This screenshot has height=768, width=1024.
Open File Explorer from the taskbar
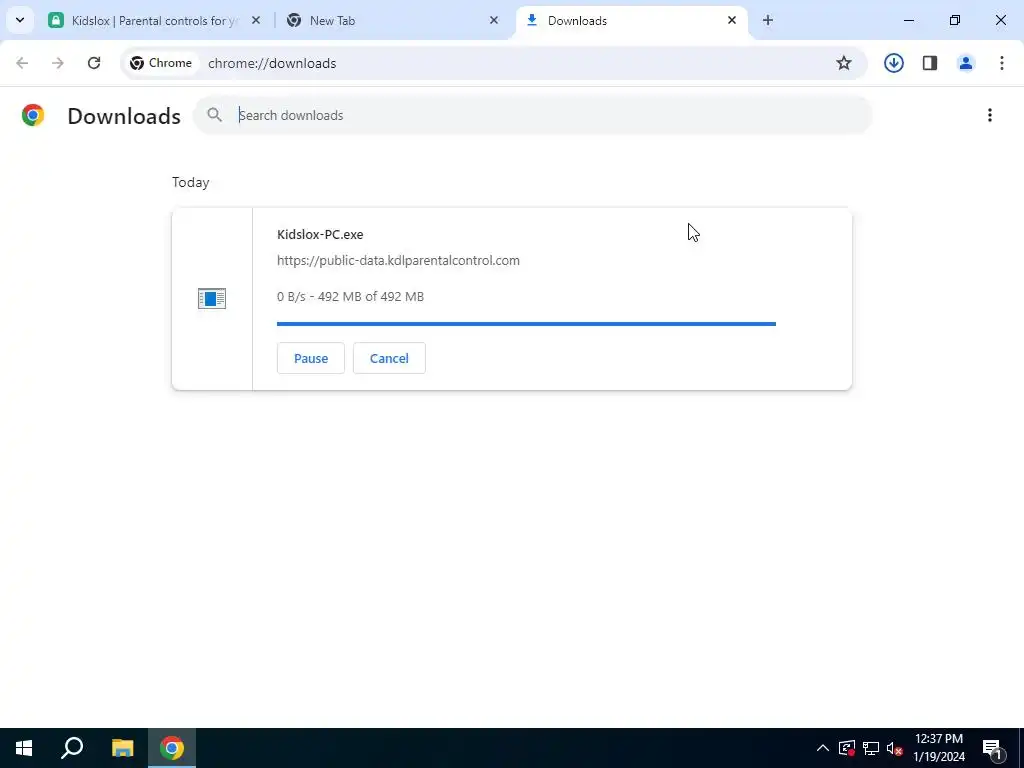(x=122, y=748)
